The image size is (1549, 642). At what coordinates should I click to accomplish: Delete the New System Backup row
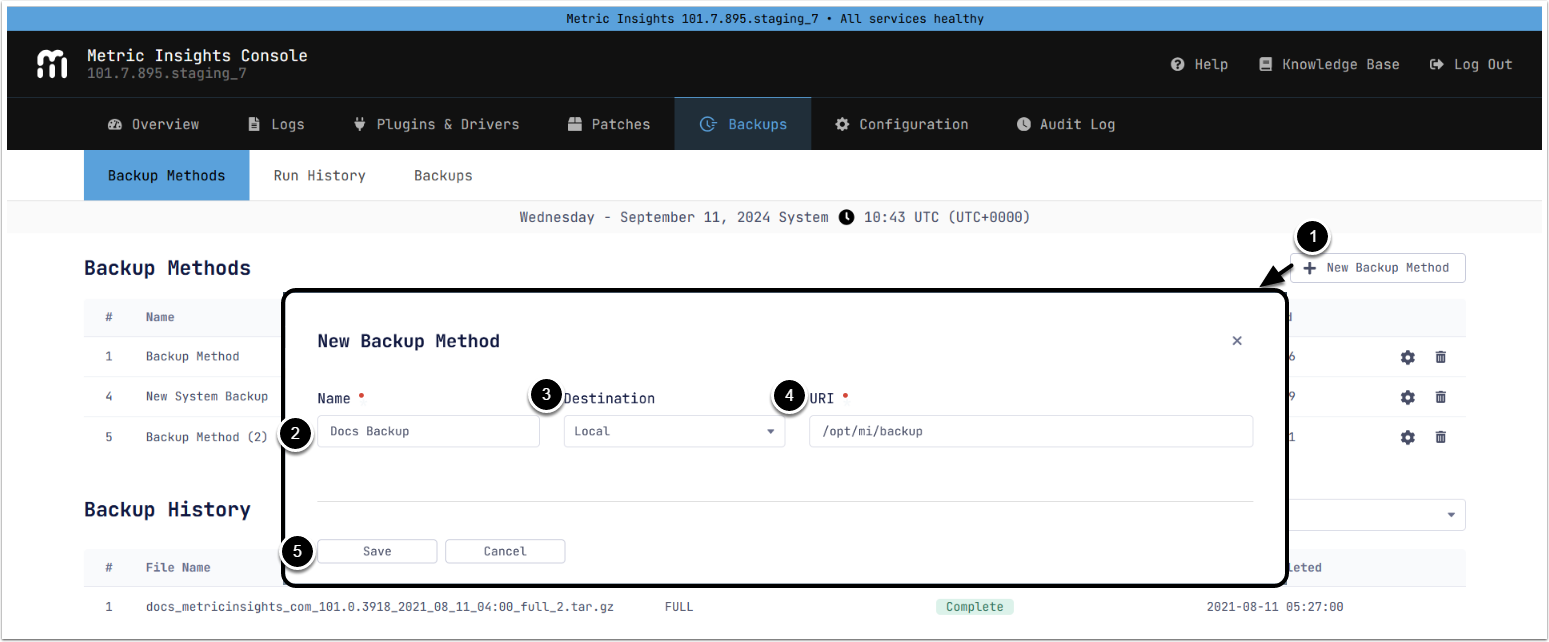1441,397
